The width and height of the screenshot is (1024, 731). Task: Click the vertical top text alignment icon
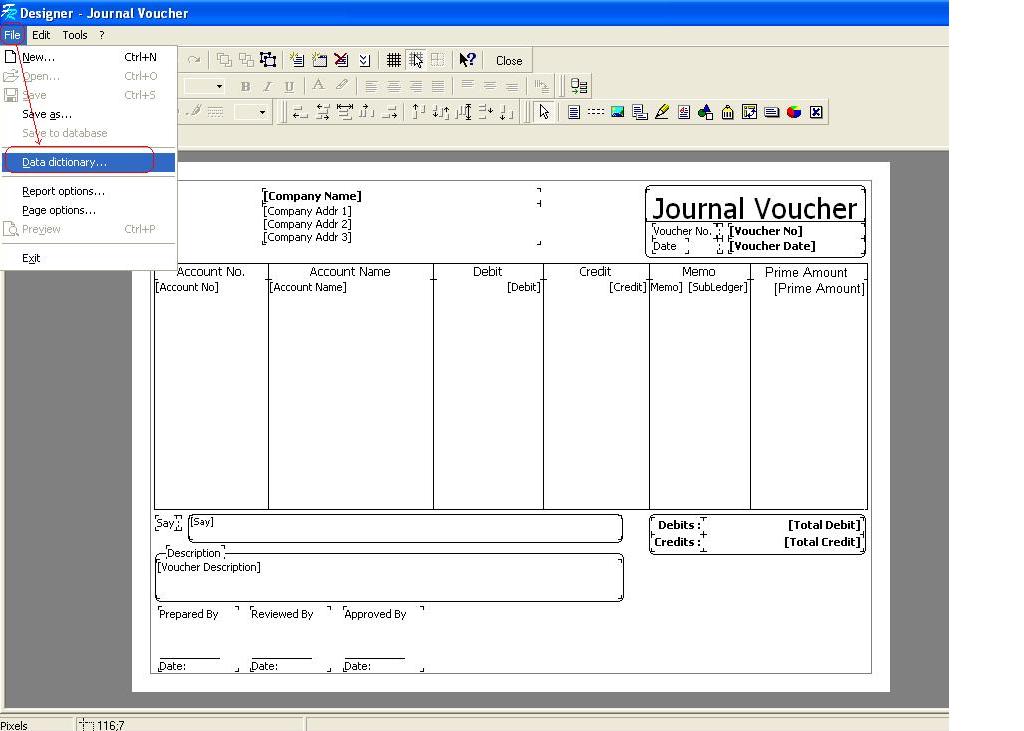pyautogui.click(x=468, y=86)
